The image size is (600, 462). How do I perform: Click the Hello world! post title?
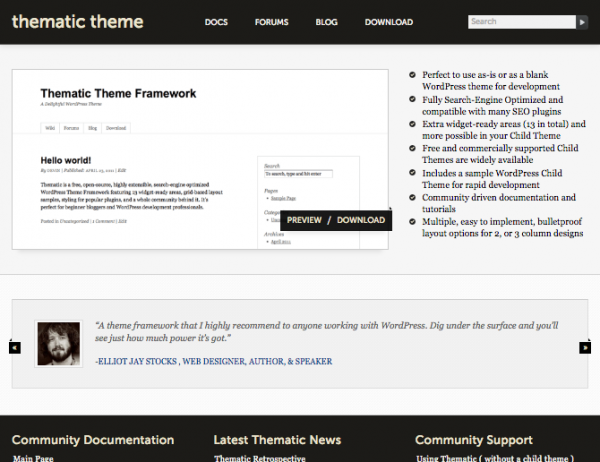pos(66,160)
